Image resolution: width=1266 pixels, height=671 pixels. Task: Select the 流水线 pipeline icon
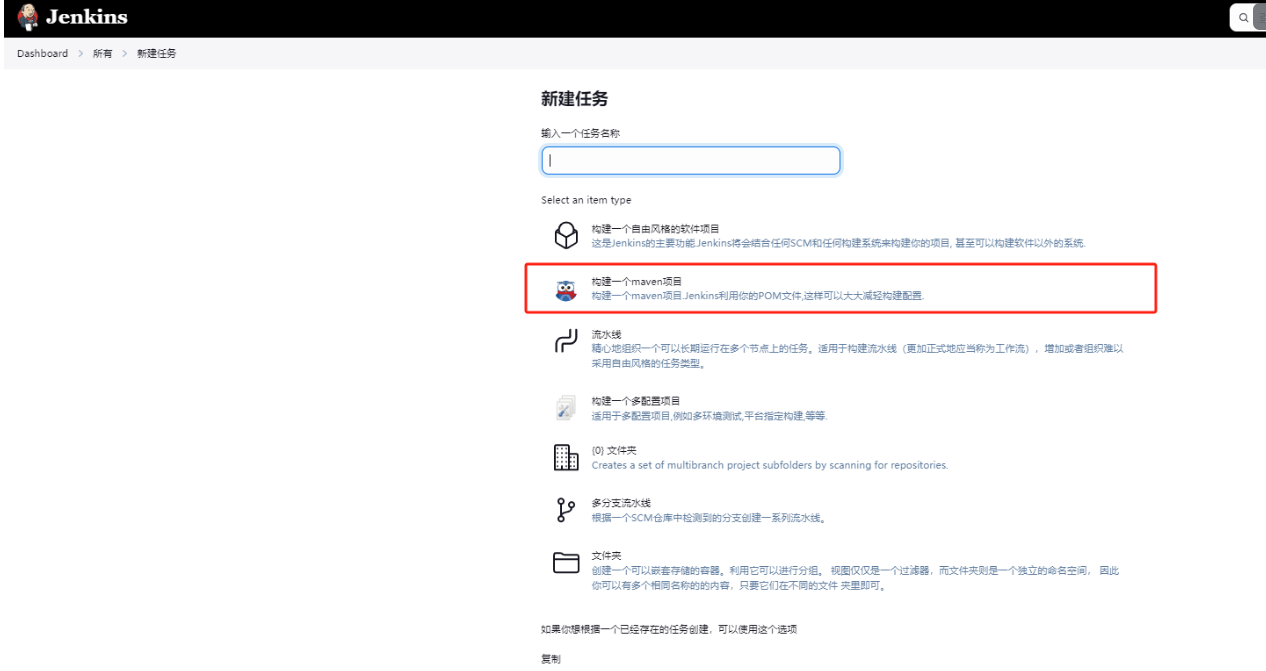tap(566, 342)
